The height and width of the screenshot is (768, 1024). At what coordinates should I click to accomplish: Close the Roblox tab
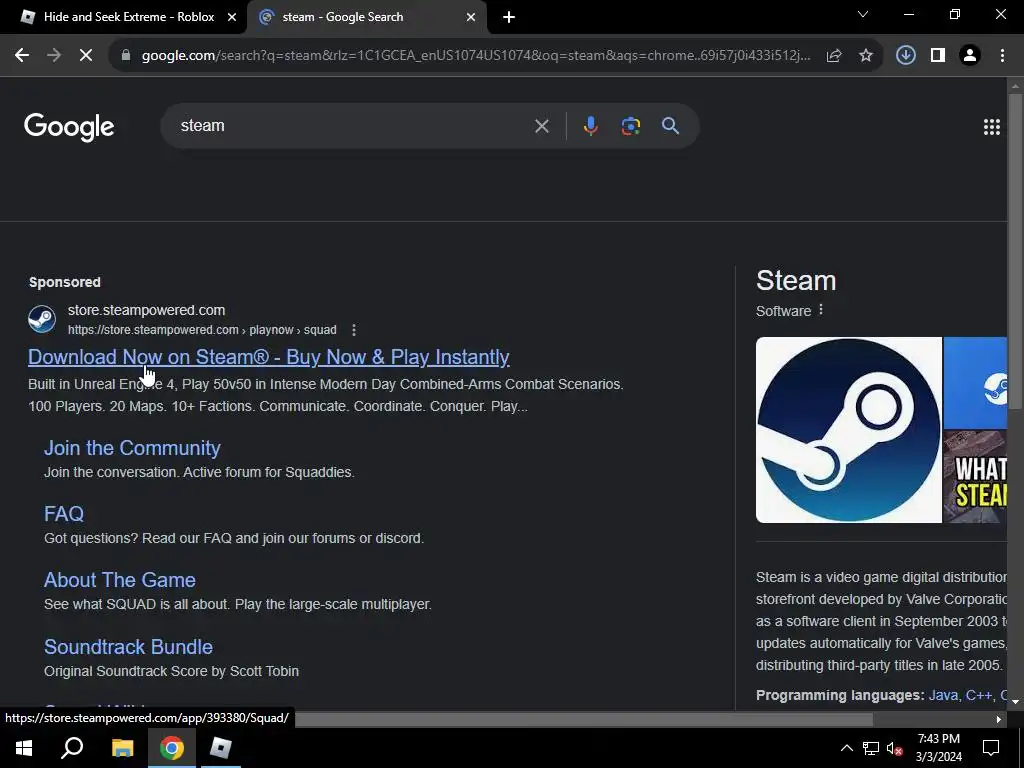(232, 17)
